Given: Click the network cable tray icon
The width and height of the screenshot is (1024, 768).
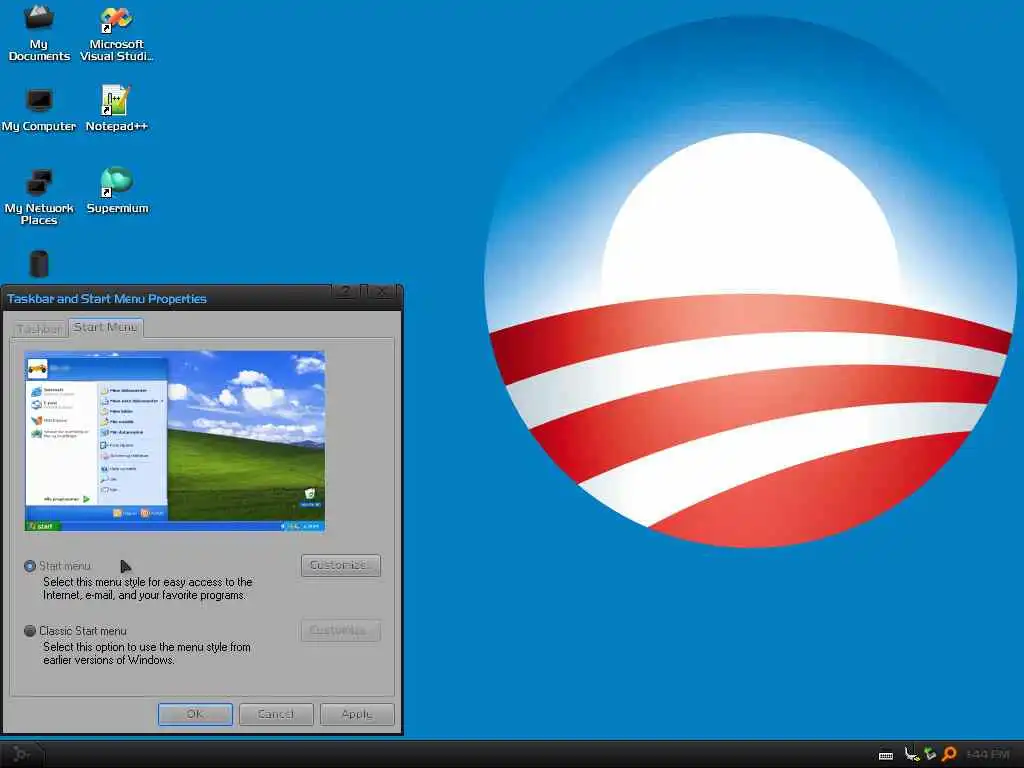Looking at the screenshot, I should pos(912,754).
